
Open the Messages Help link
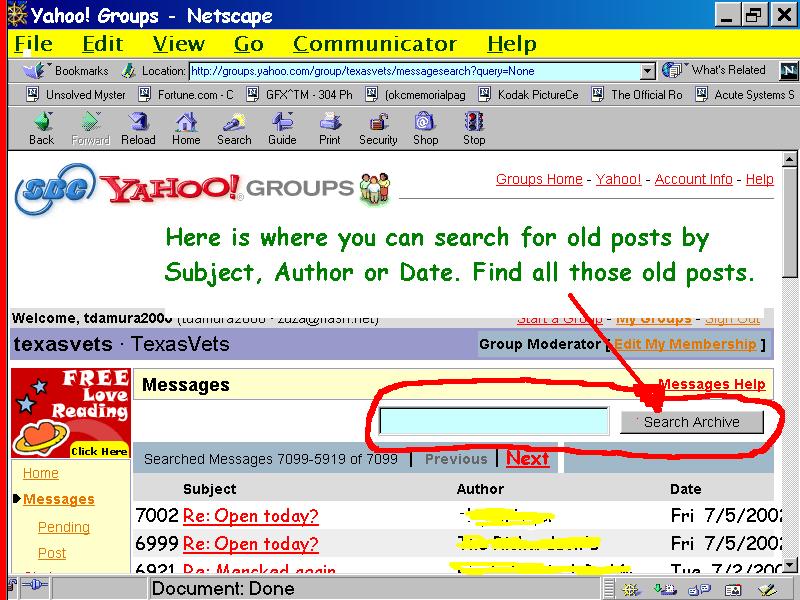pos(712,384)
